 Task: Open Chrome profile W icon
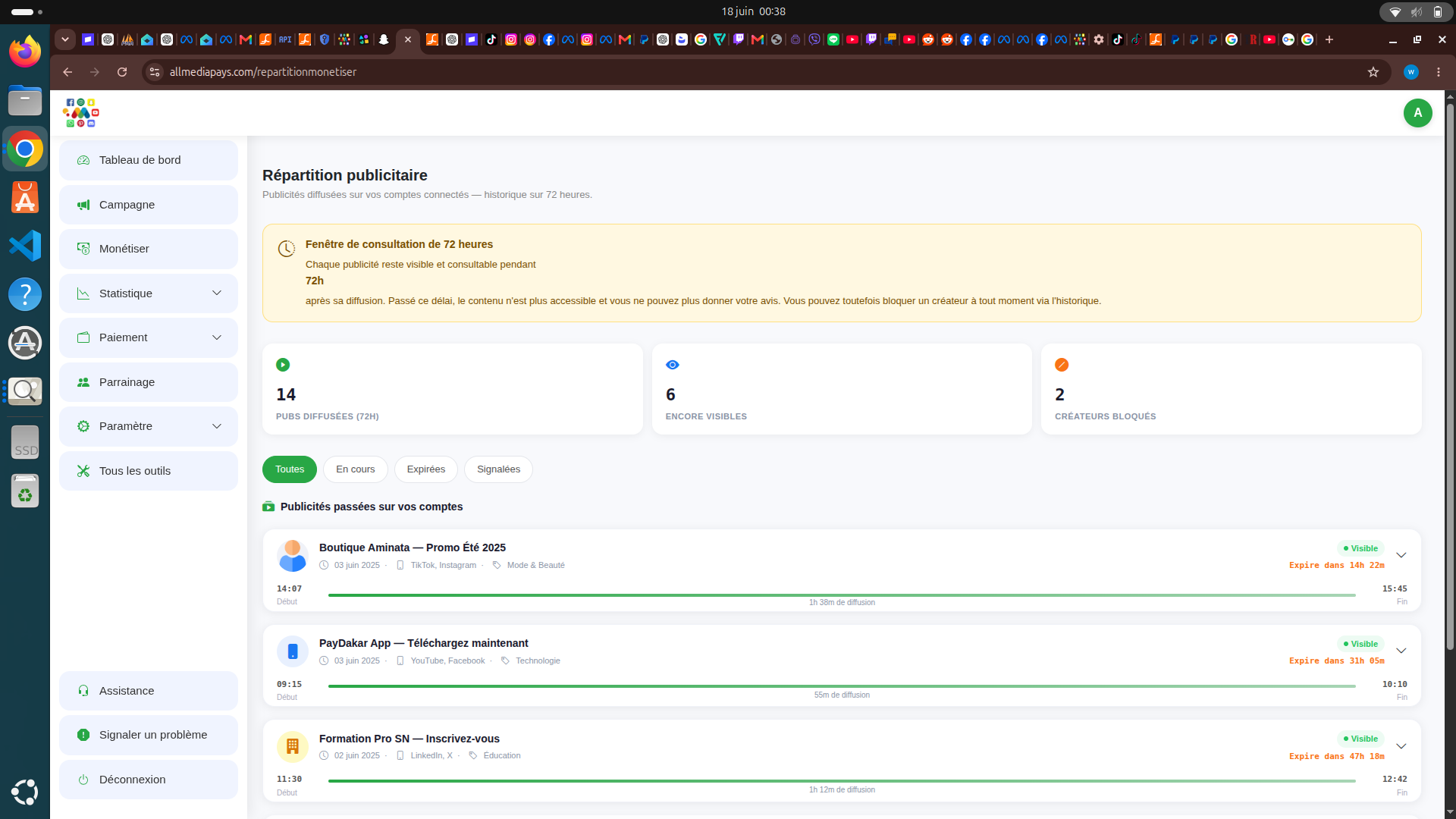[1411, 72]
